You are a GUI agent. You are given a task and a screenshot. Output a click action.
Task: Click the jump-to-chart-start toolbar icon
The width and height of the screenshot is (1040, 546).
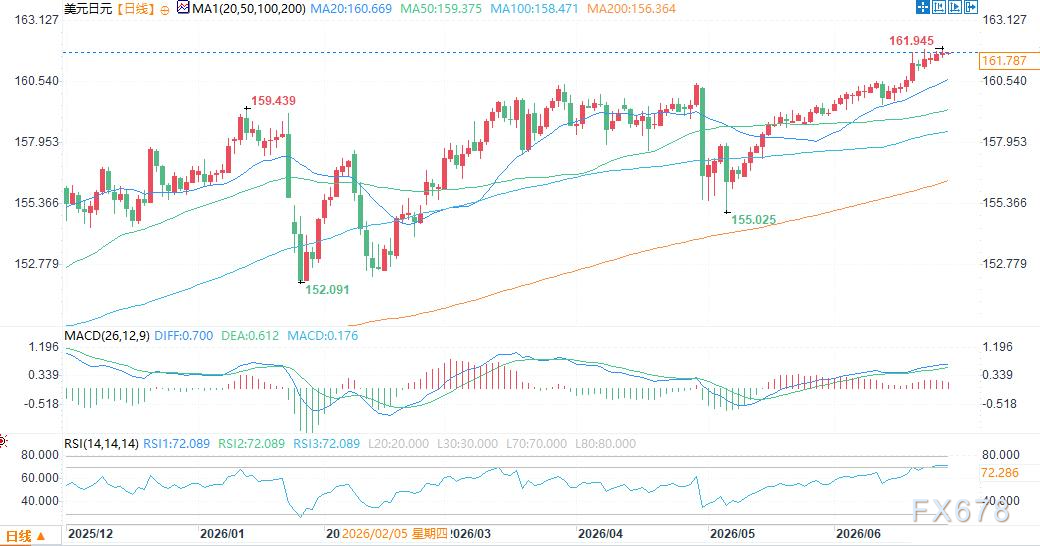[x=939, y=7]
